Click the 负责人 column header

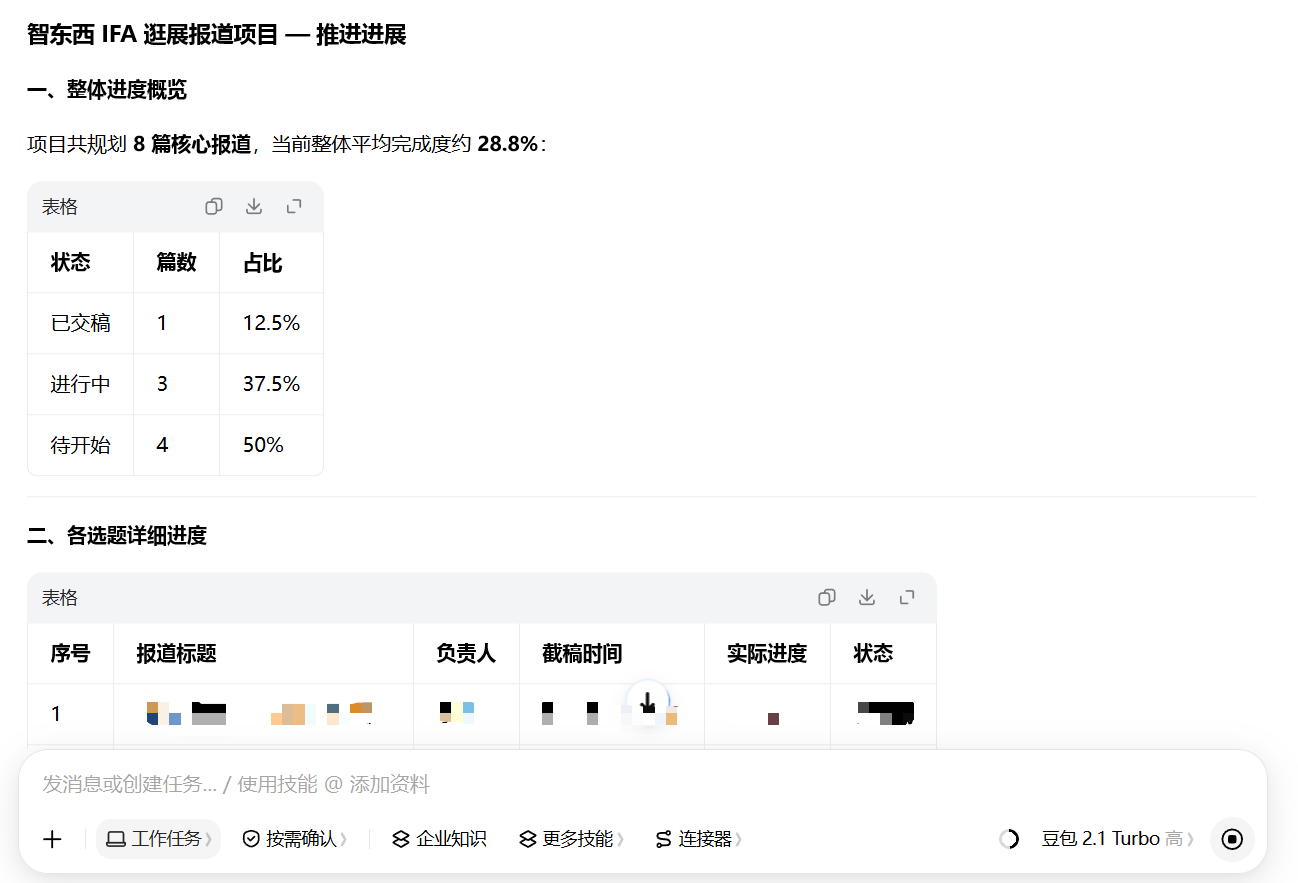[x=466, y=653]
